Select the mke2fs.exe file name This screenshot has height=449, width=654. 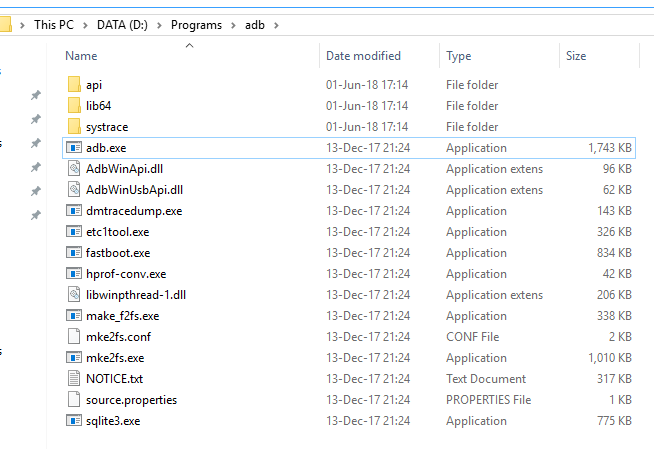(x=115, y=358)
